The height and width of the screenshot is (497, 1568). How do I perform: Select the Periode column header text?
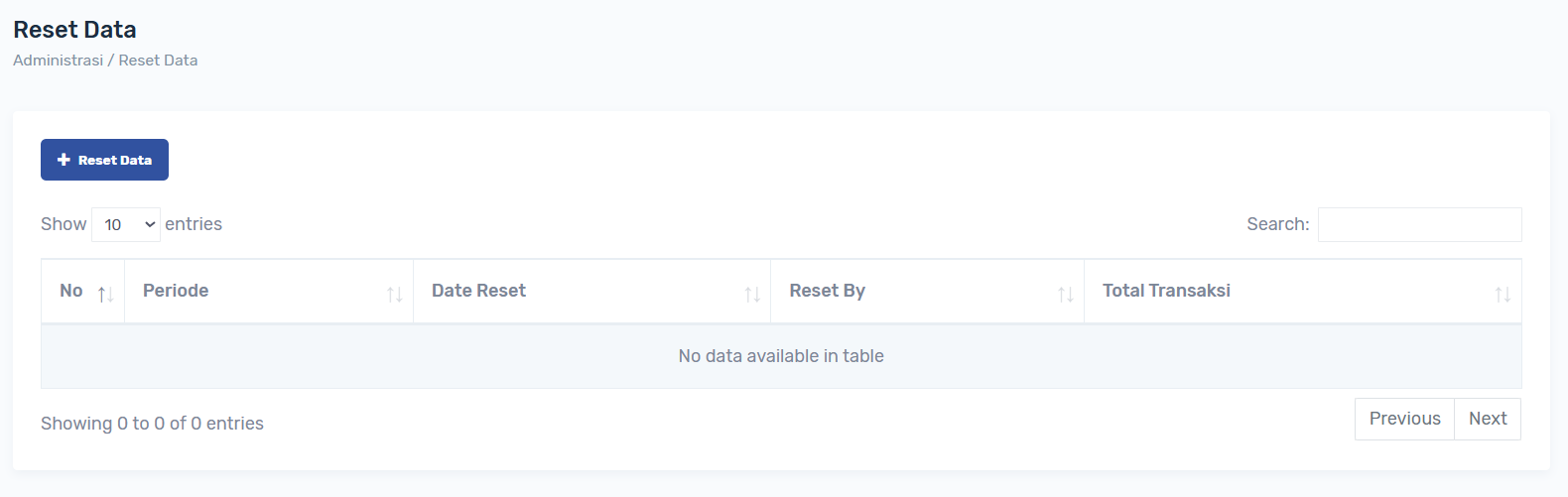coord(176,291)
